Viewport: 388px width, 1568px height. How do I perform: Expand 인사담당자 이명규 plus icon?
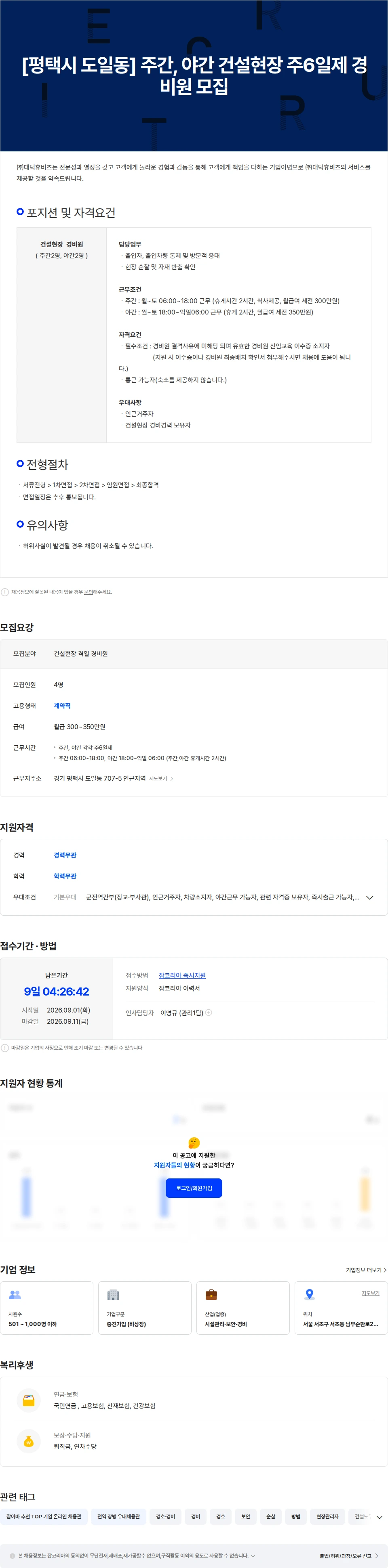[209, 1012]
